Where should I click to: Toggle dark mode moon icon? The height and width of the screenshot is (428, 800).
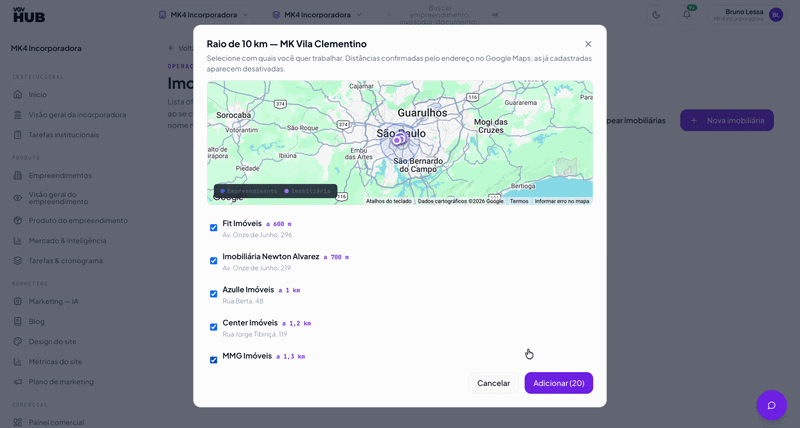coord(656,15)
